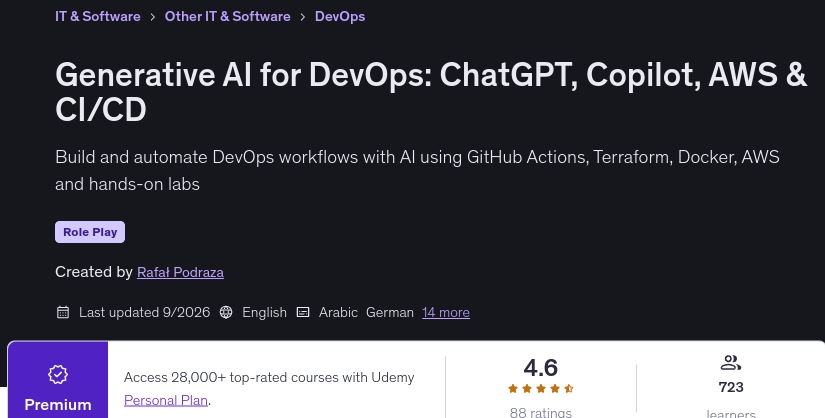Click the first breadcrumb chevron separator

coord(153,17)
